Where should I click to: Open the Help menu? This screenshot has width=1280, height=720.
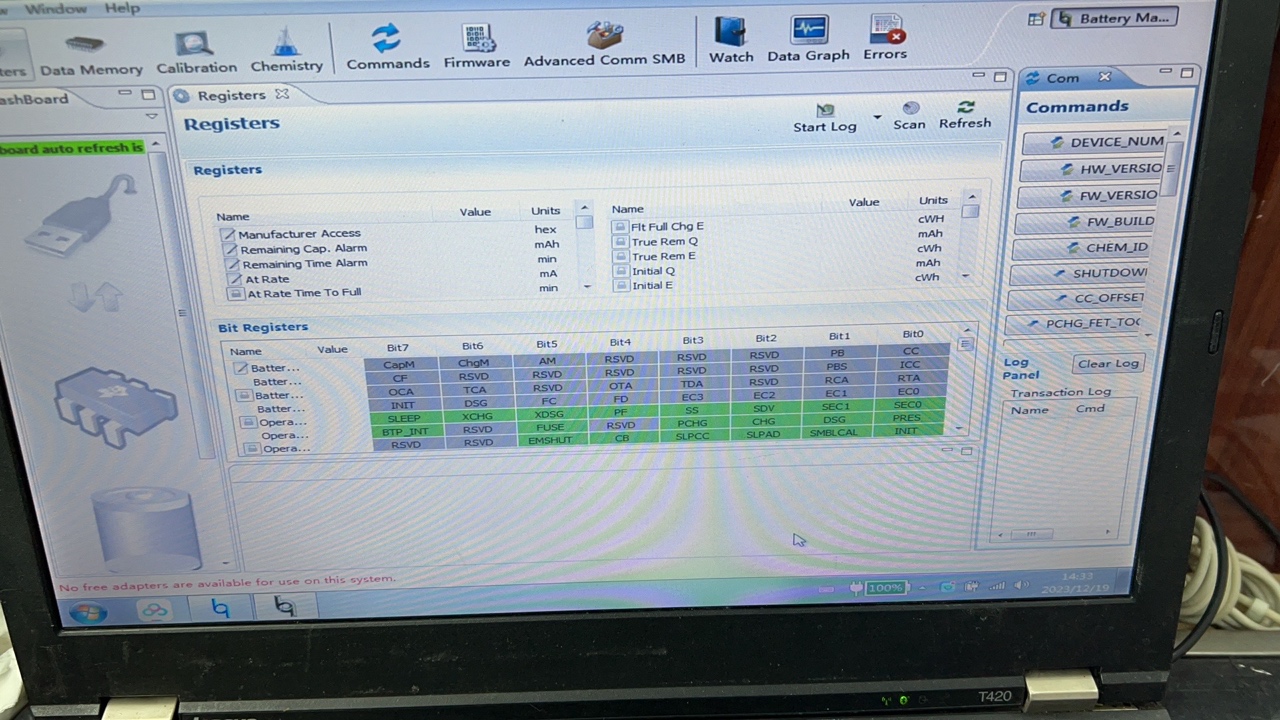click(122, 8)
